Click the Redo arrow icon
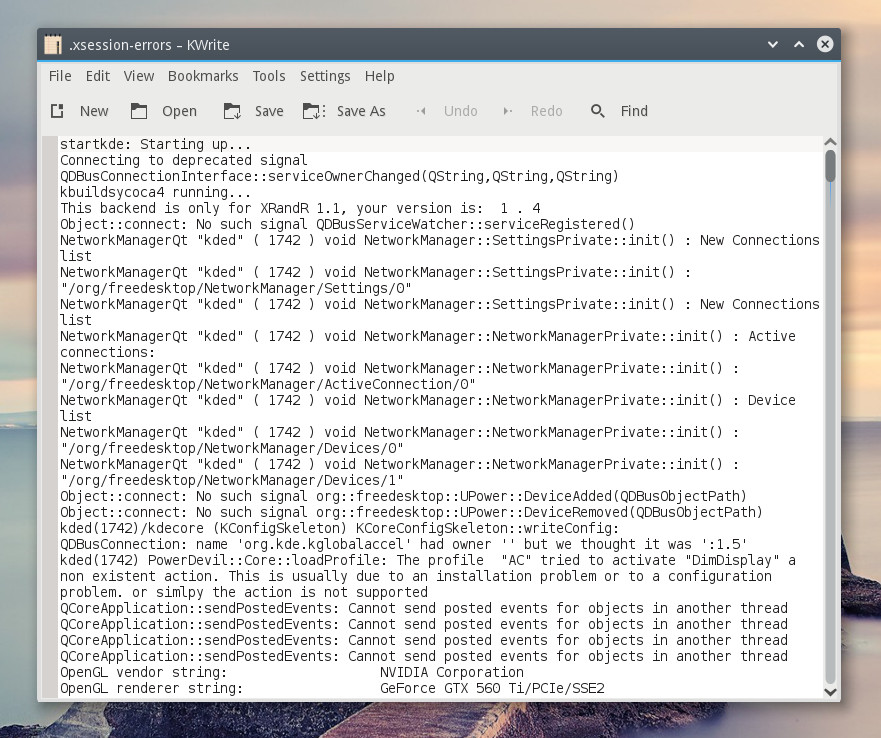Viewport: 881px width, 738px height. point(508,111)
